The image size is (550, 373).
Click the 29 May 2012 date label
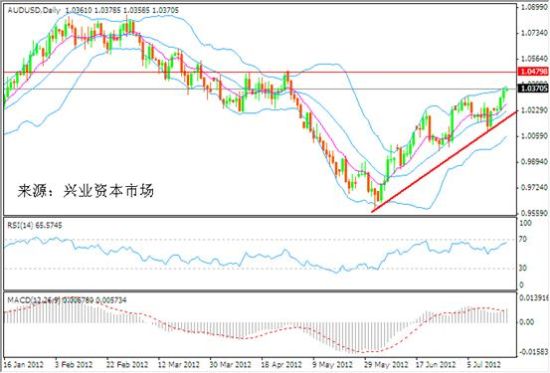tap(386, 364)
